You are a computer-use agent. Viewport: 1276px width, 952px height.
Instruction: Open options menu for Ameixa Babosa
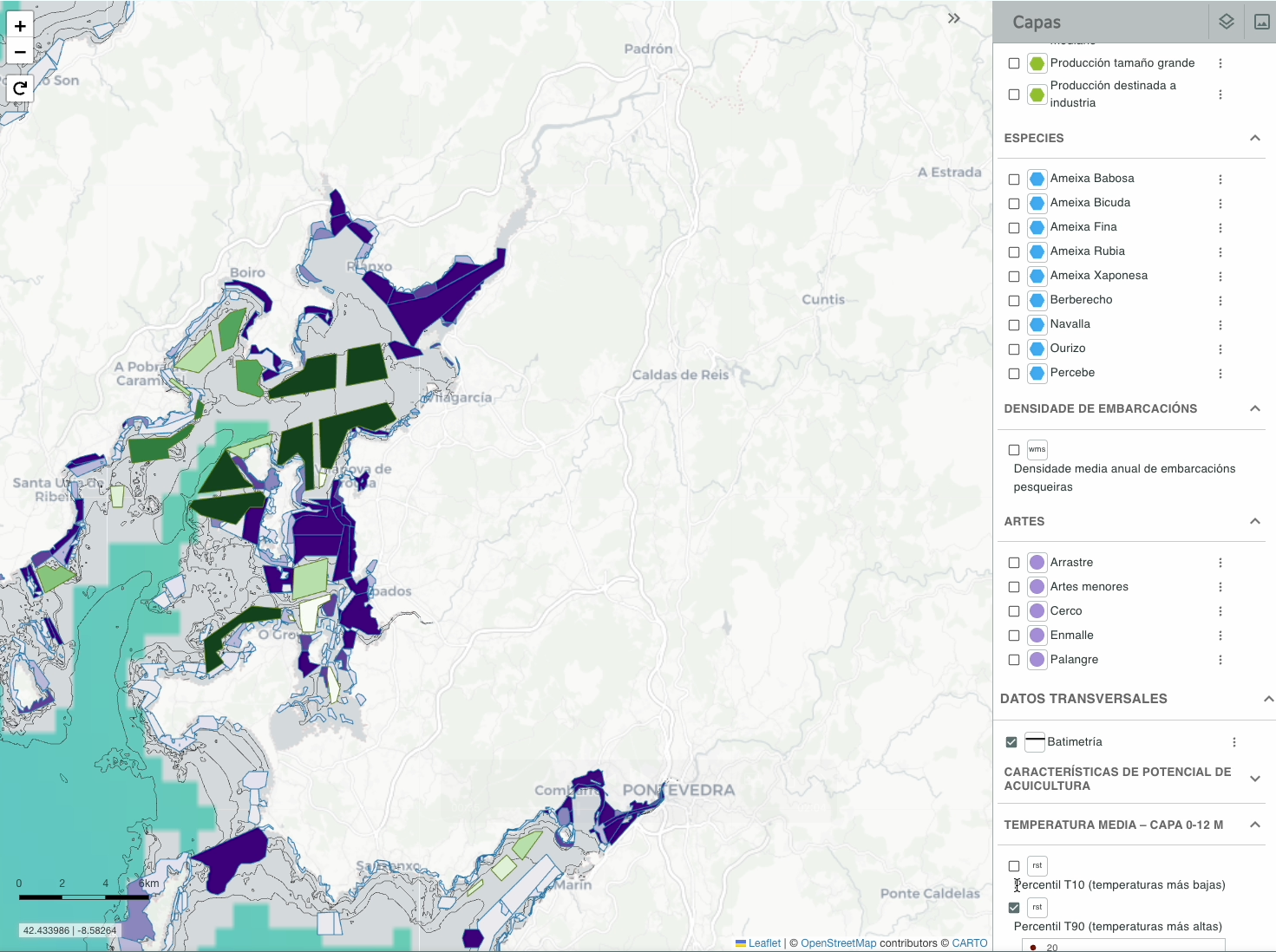[1220, 179]
